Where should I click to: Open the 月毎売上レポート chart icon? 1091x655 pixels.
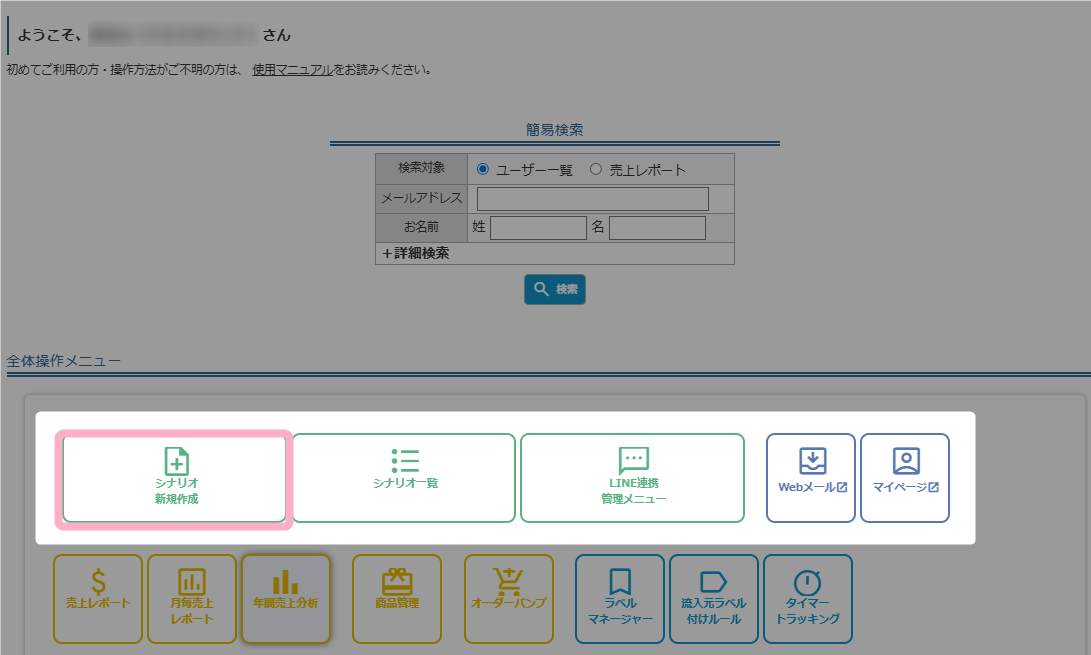(x=192, y=582)
